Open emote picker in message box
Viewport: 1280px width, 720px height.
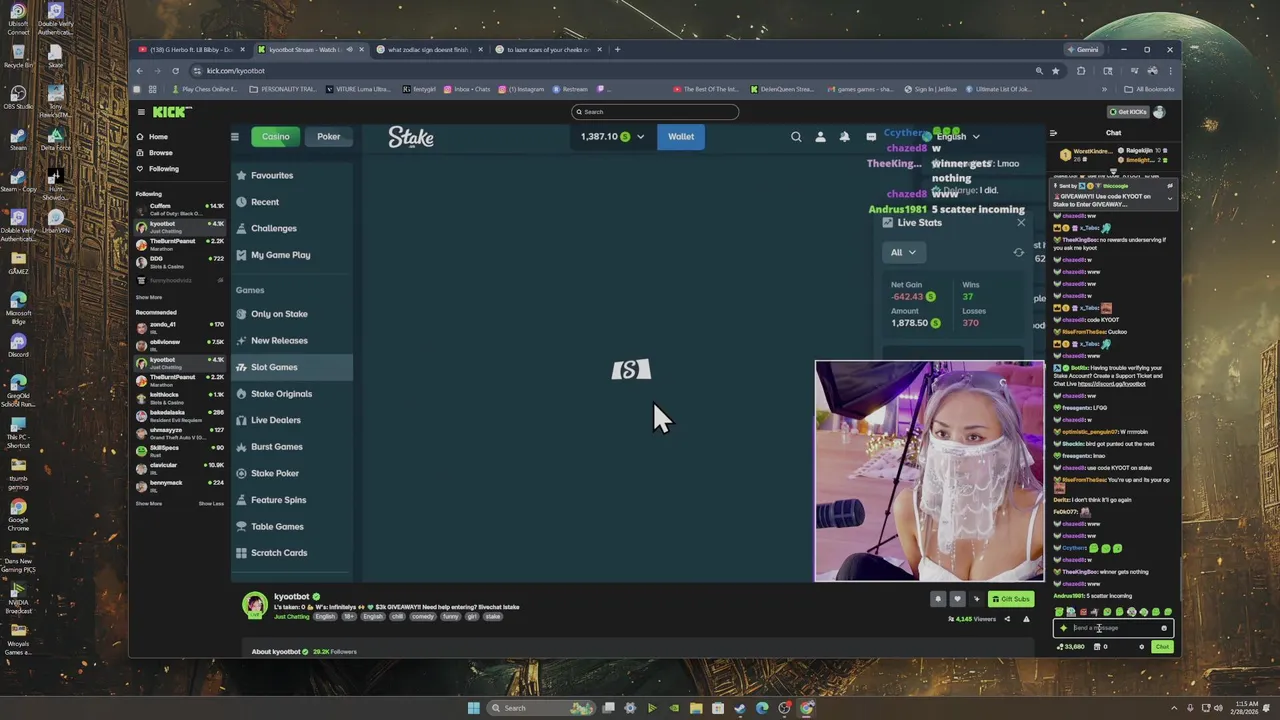coord(1164,628)
